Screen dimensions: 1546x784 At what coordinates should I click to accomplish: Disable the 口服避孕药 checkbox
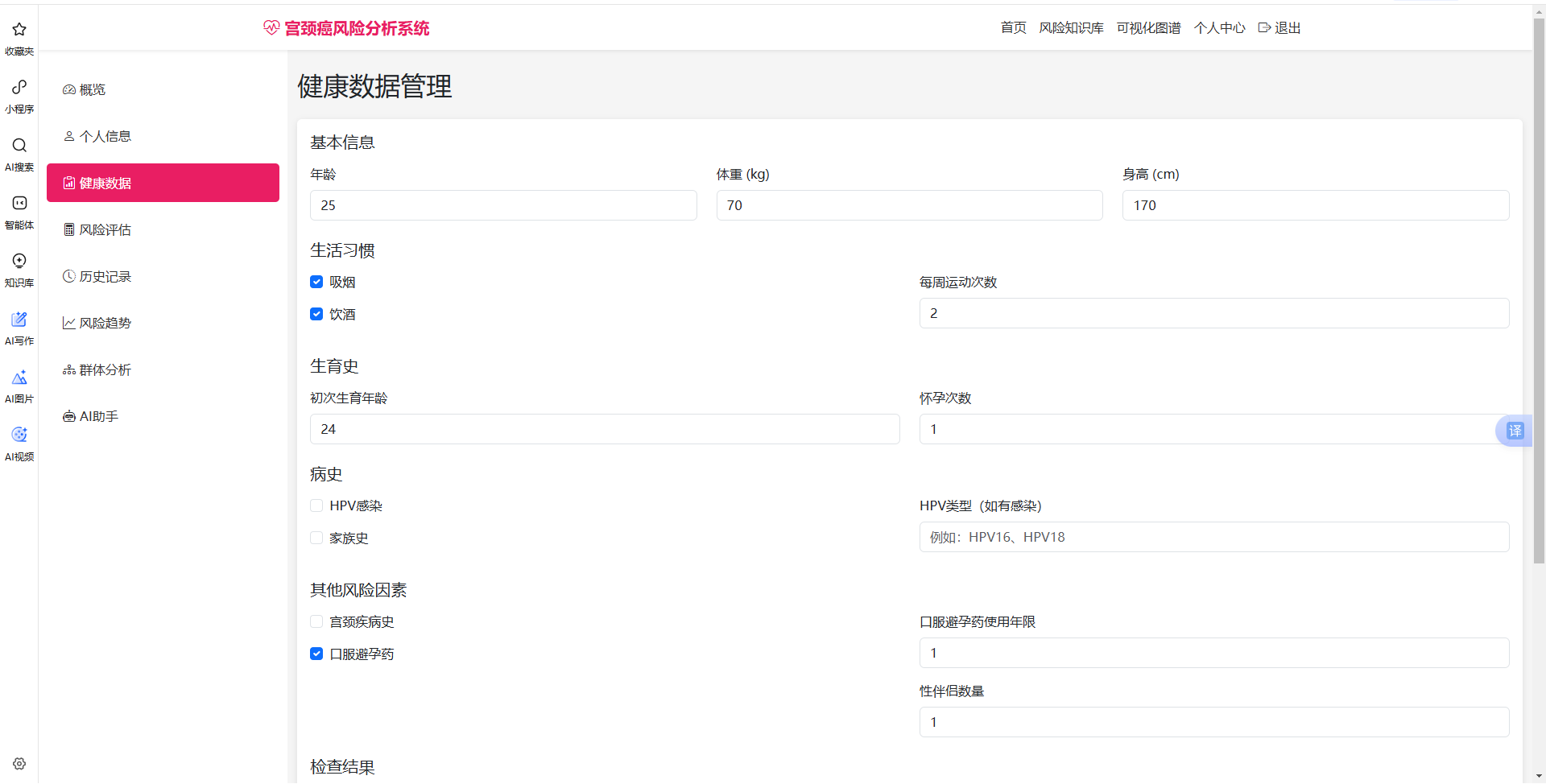(316, 654)
